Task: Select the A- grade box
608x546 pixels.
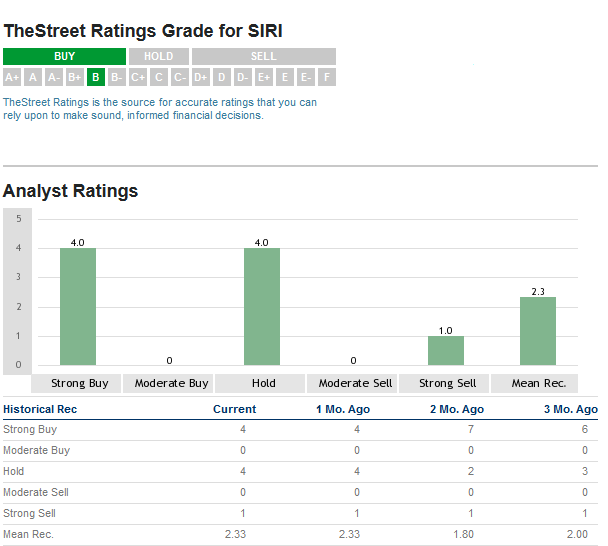Action: [x=54, y=77]
